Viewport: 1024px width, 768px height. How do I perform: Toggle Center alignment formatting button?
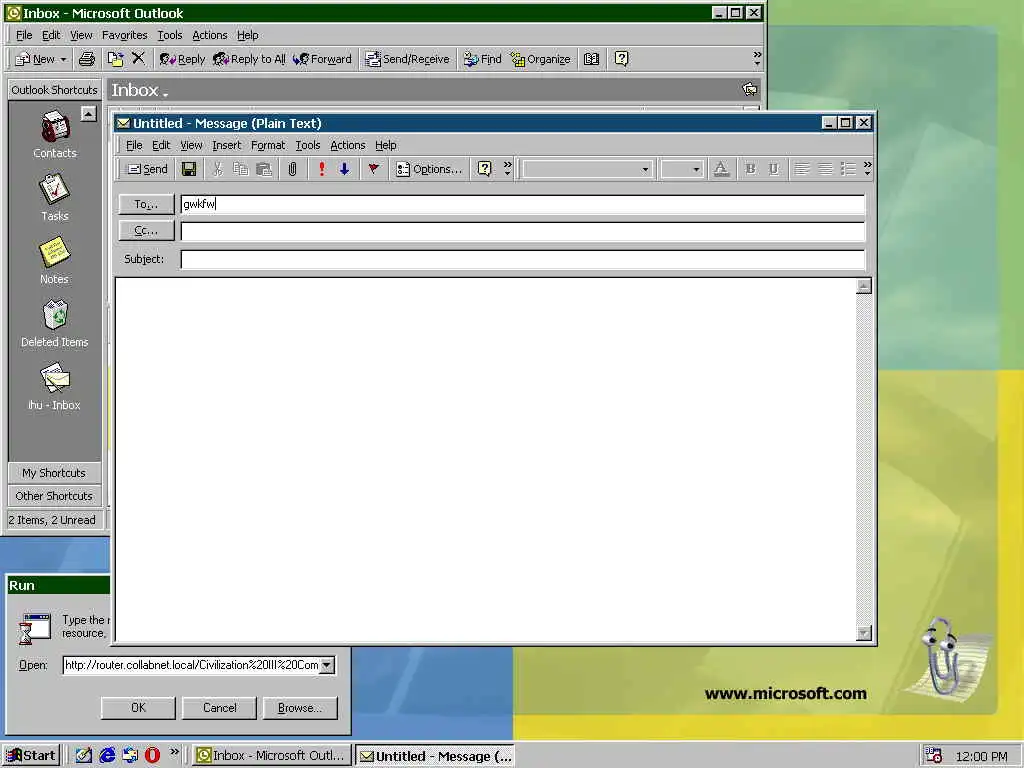click(x=825, y=169)
